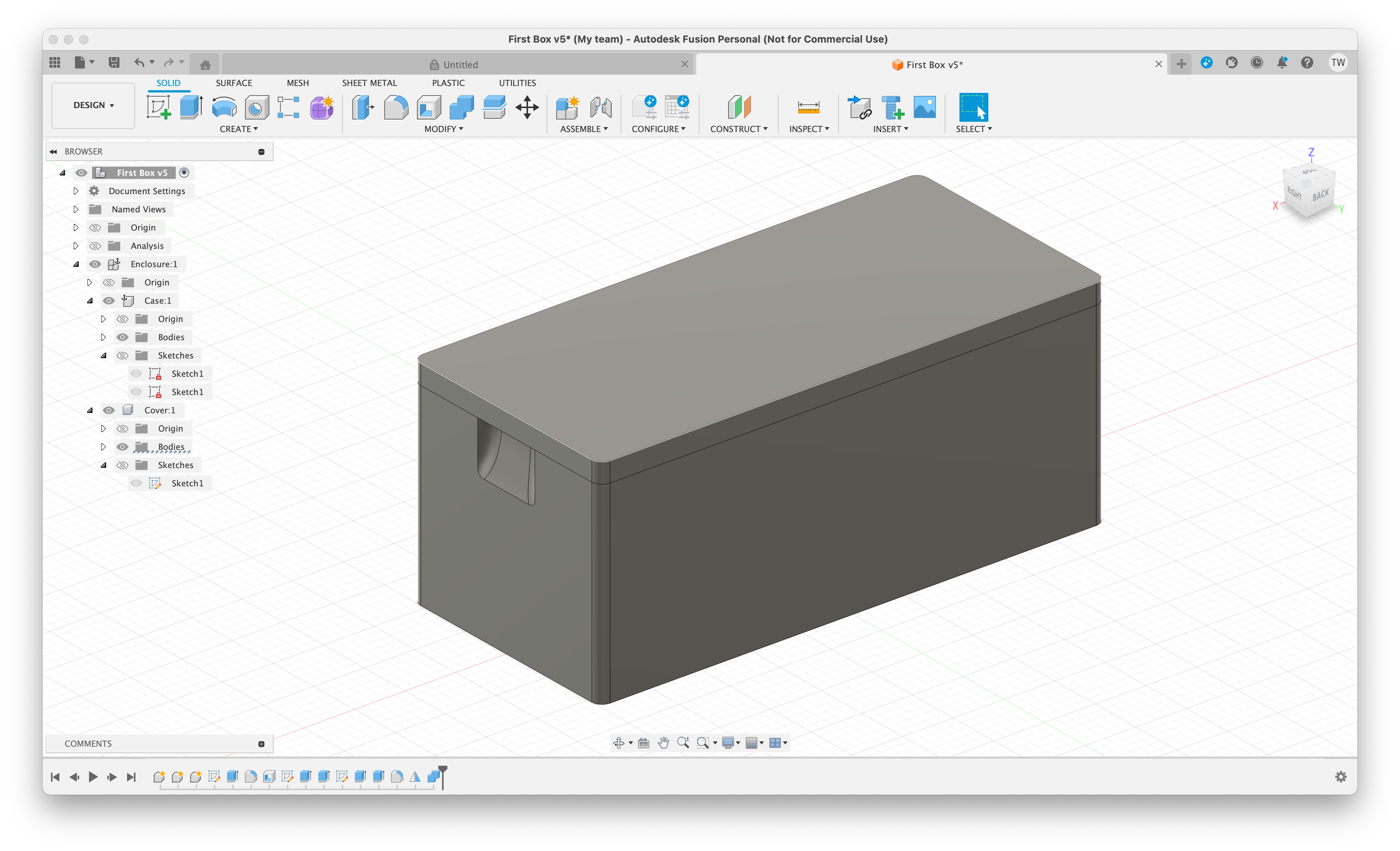Switch to the PLASTIC tab
Viewport: 1400px width, 851px height.
(448, 83)
